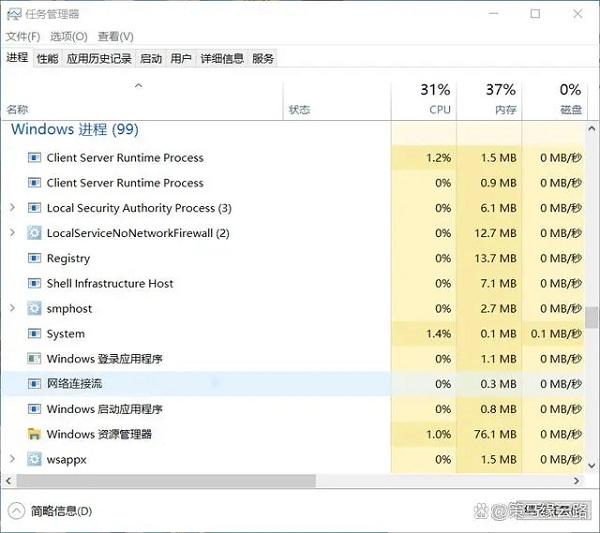The image size is (600, 533).
Task: Select the Registry process row name
Action: click(68, 258)
